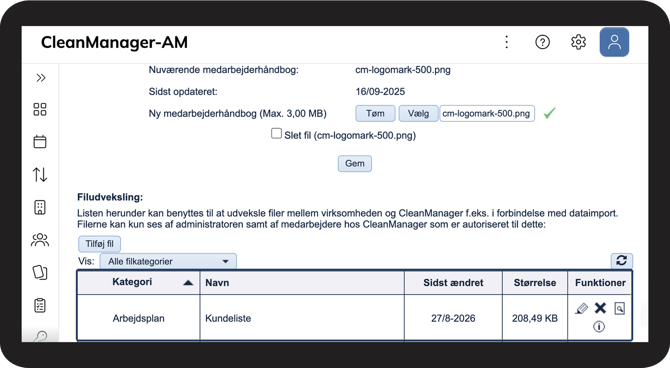
Task: Refresh the file exchange list
Action: [621, 261]
